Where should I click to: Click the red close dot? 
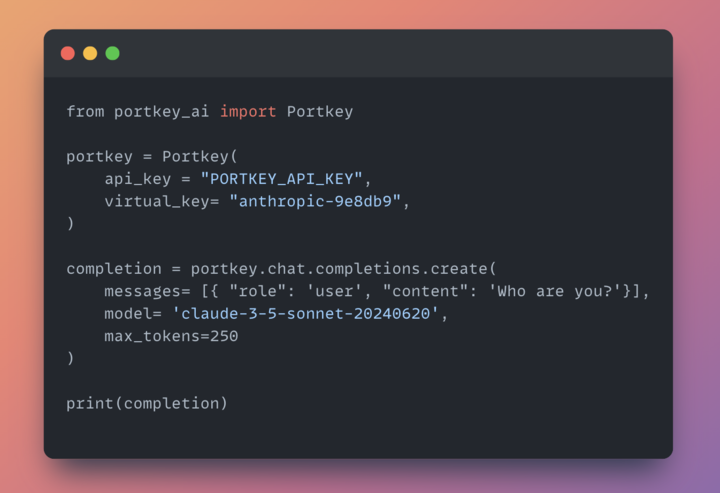tap(68, 53)
